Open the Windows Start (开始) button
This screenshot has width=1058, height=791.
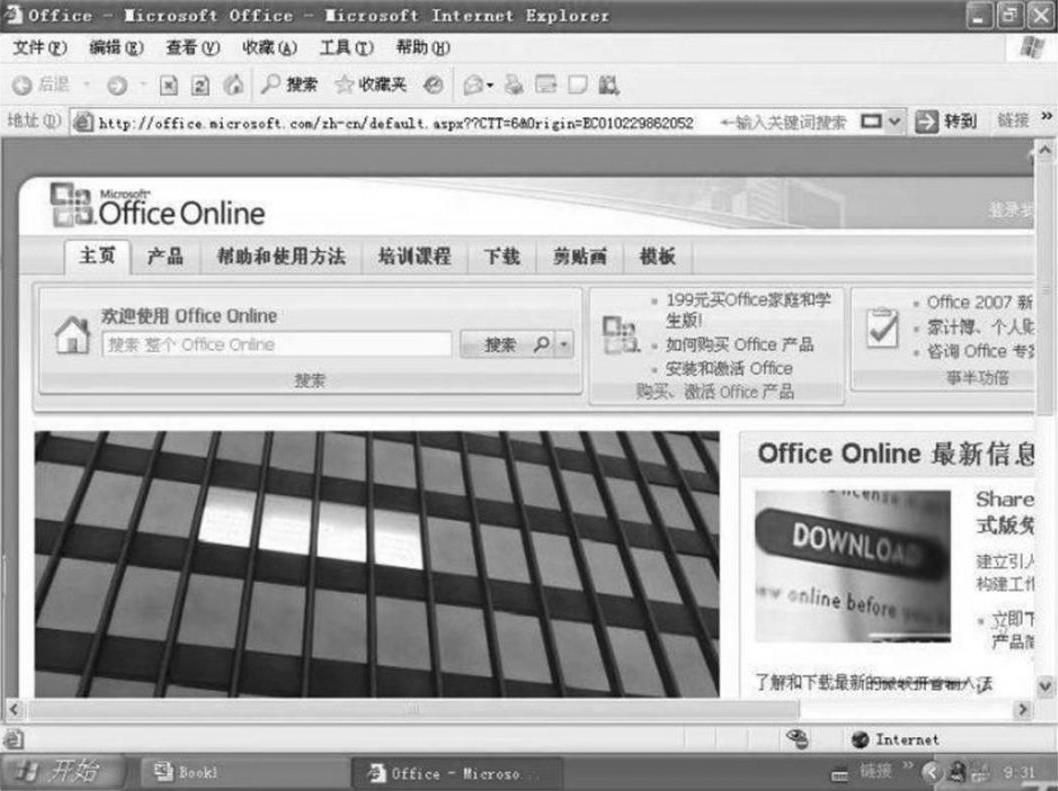(62, 771)
